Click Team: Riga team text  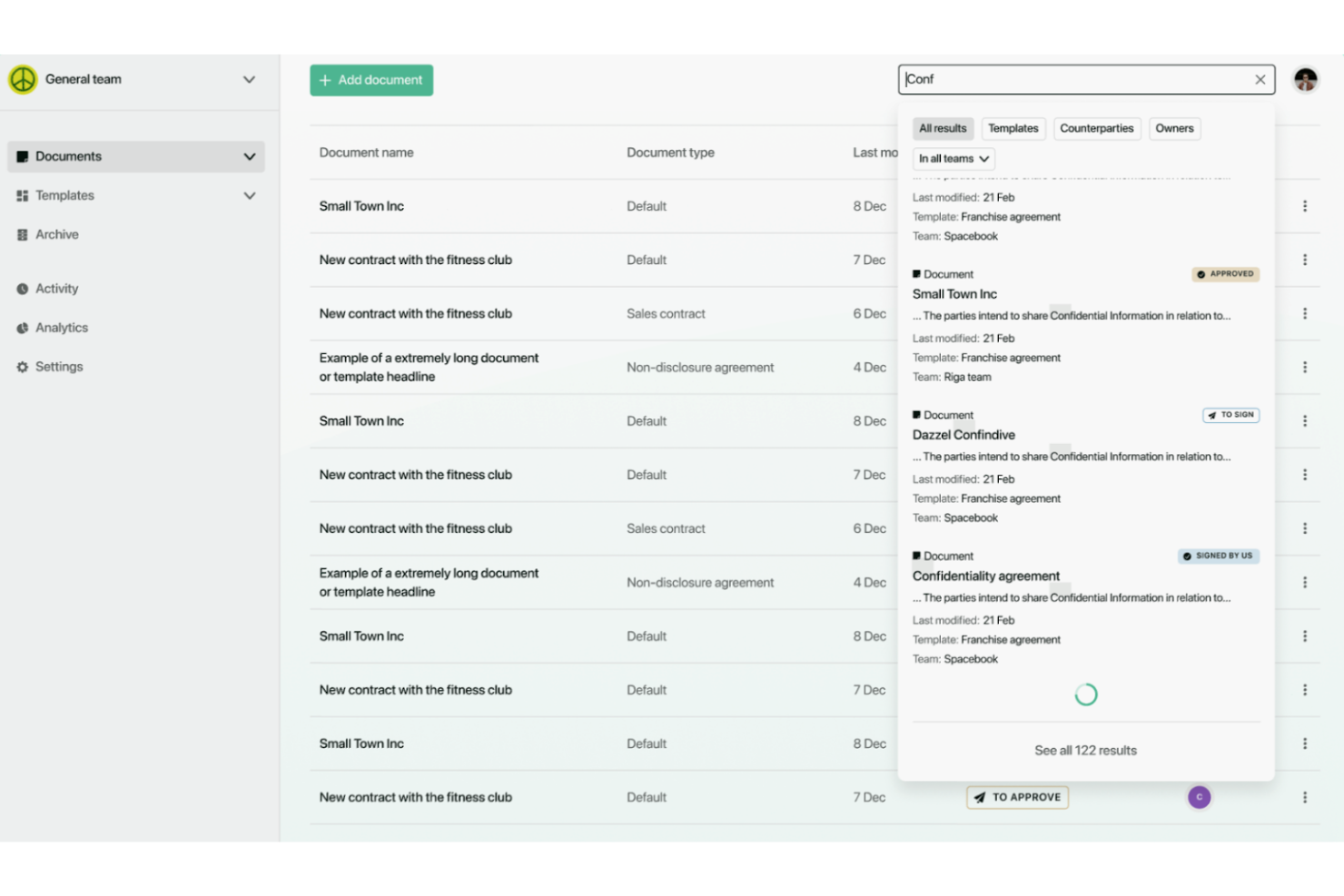coord(952,378)
